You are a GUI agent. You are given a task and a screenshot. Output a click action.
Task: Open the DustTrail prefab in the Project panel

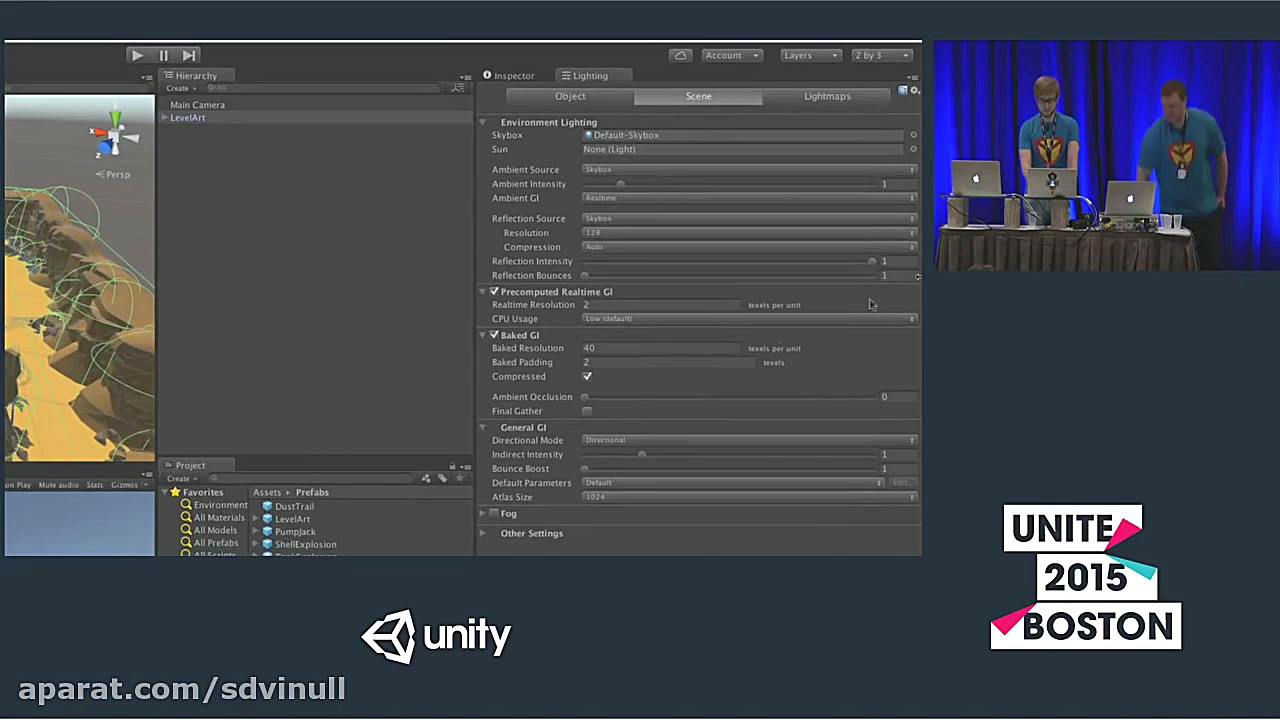click(294, 506)
